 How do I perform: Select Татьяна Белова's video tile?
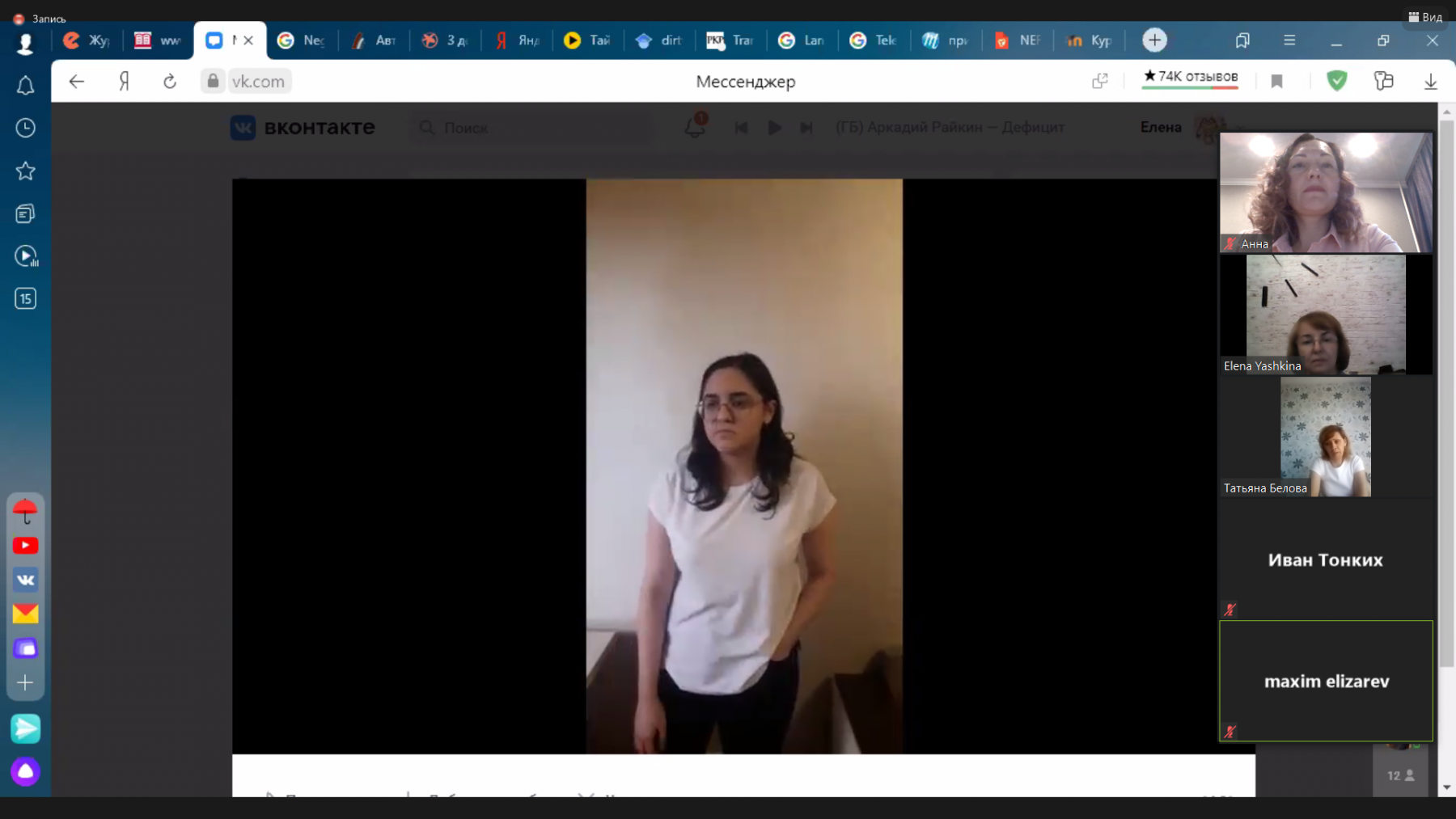click(1326, 437)
